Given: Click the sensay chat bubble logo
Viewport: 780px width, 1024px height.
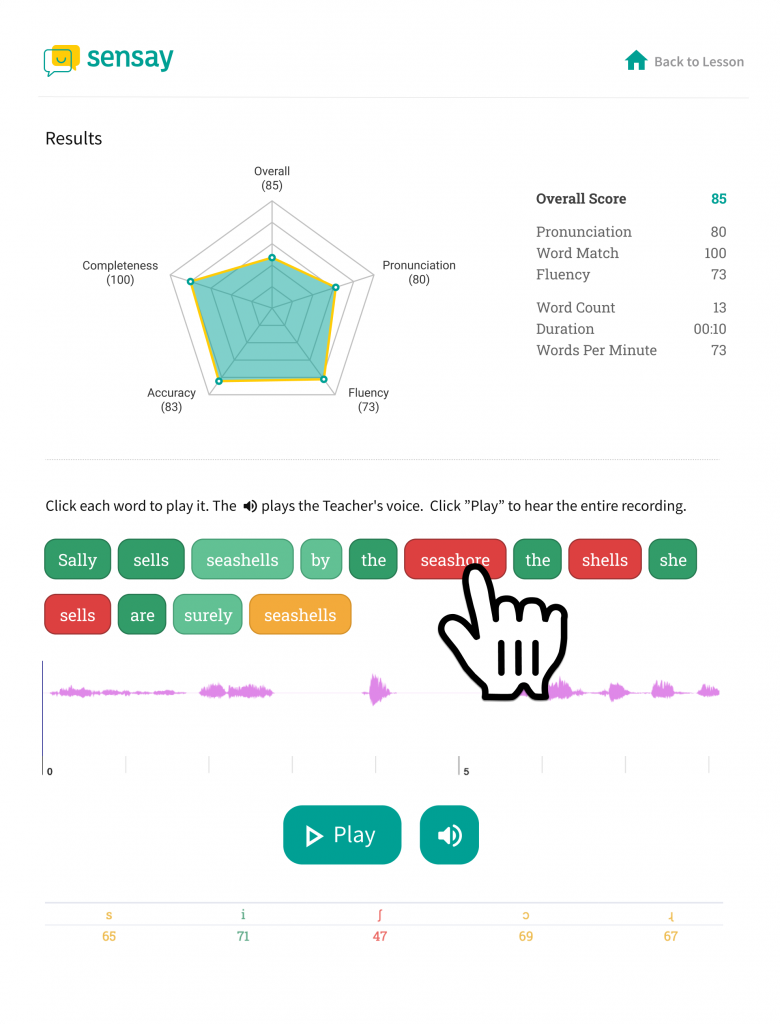Looking at the screenshot, I should (61, 60).
